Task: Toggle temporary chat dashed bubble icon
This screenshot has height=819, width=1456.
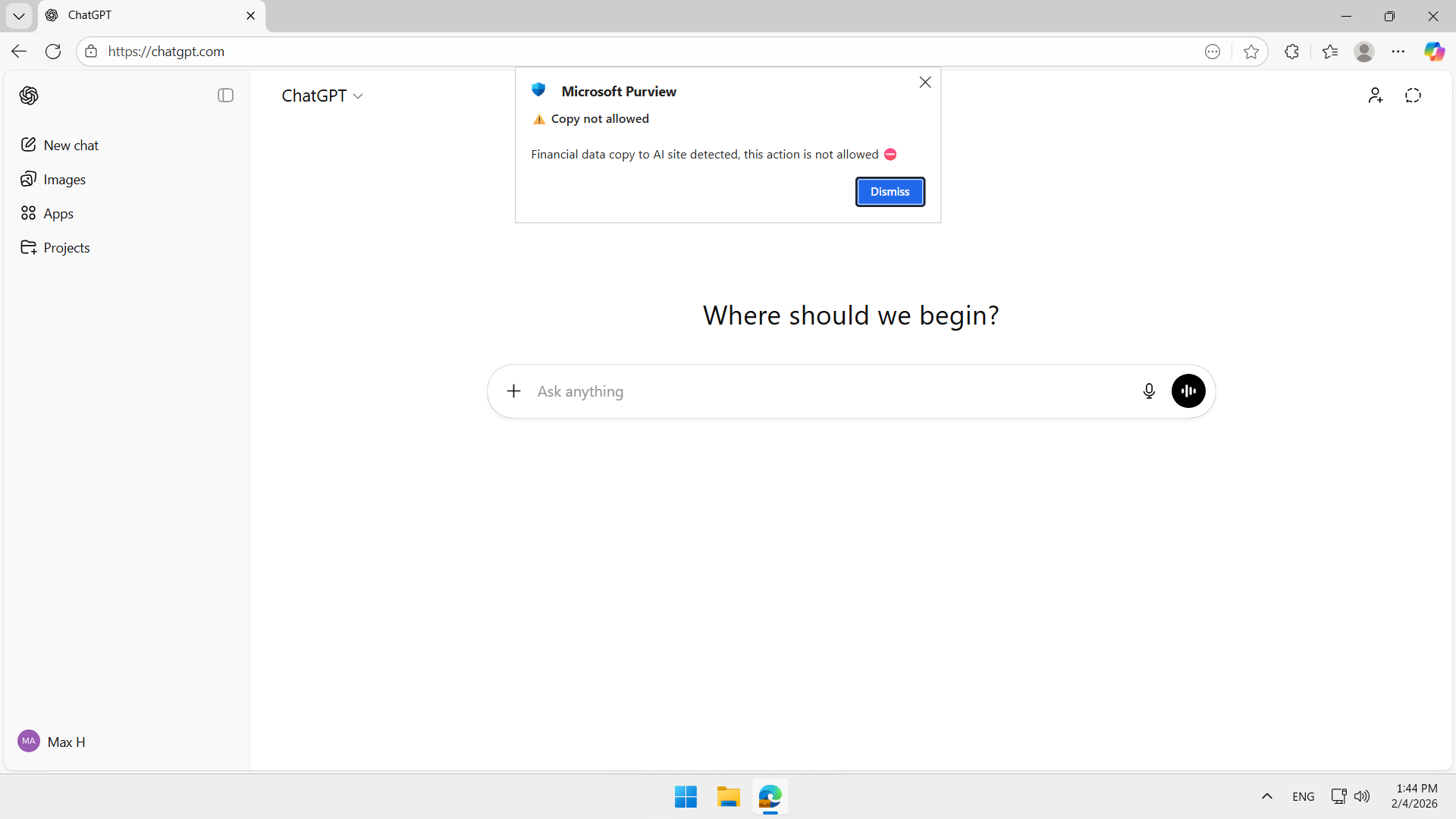Action: tap(1413, 96)
